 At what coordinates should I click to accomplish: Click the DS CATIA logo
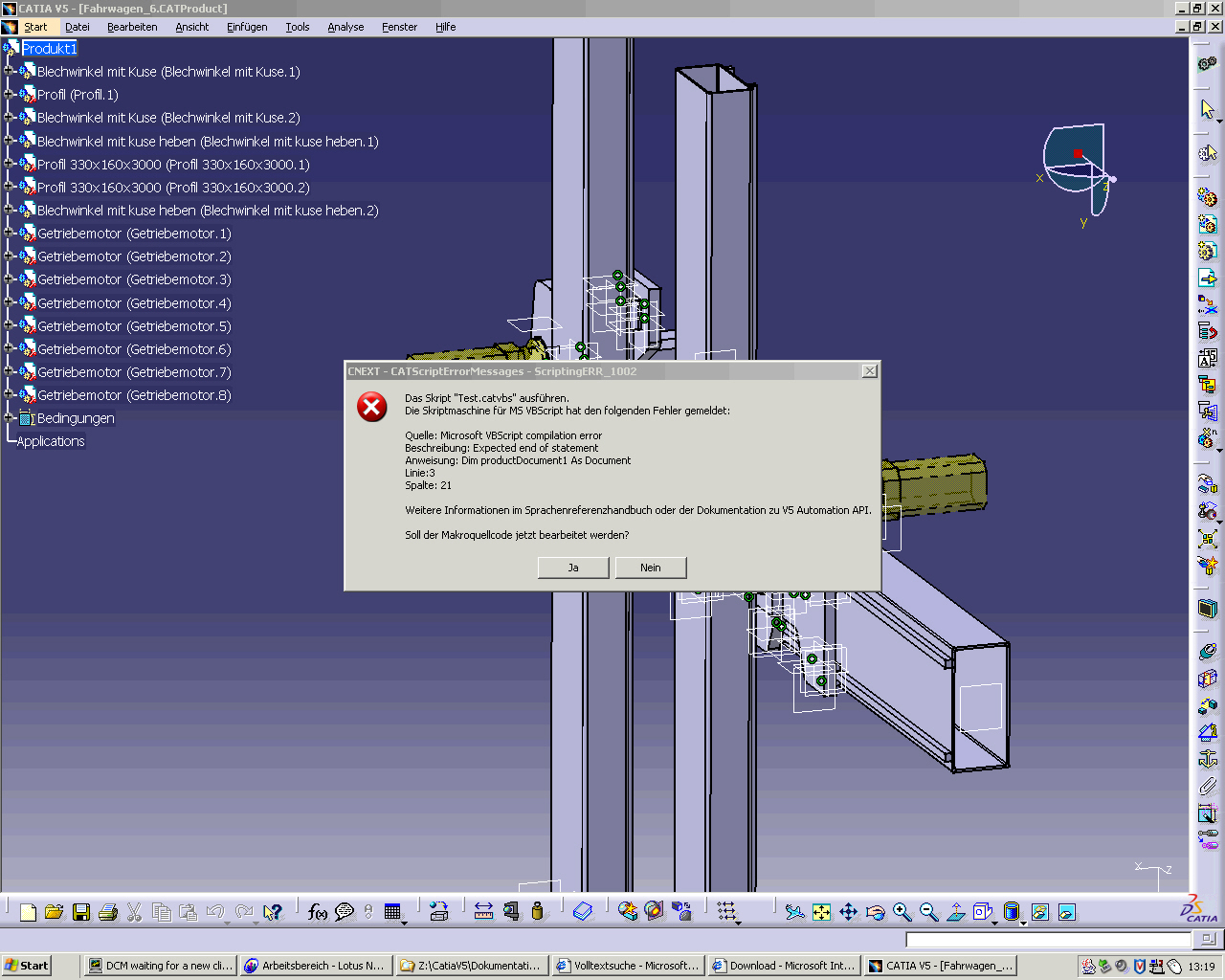click(1198, 908)
